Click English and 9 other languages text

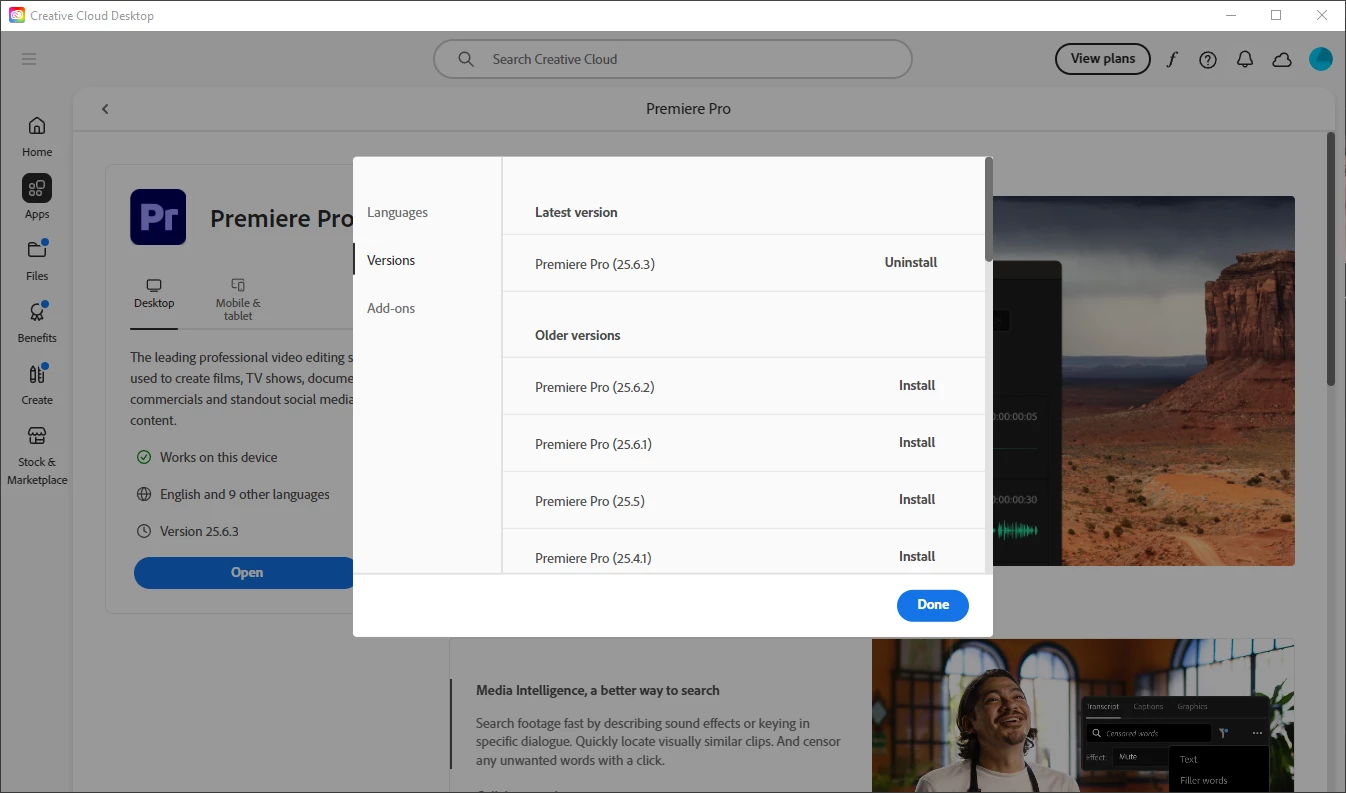[245, 494]
